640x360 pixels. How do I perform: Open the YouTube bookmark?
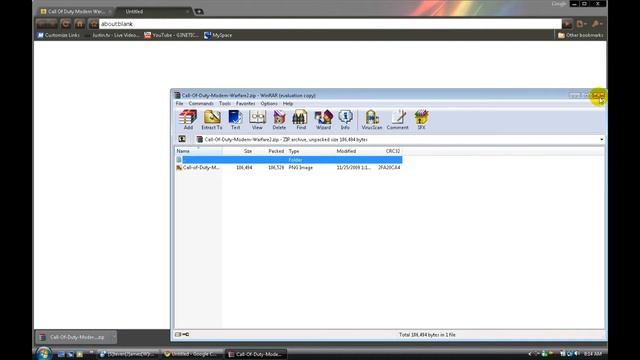point(171,35)
